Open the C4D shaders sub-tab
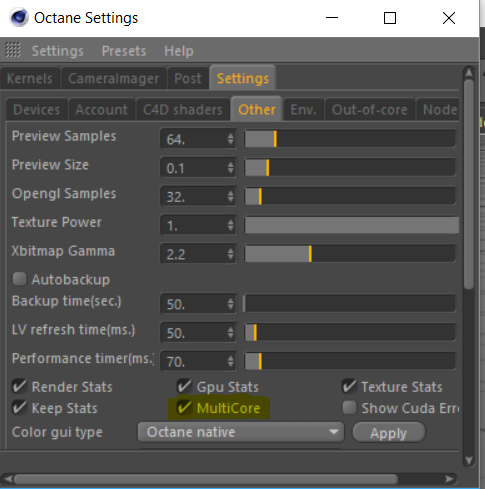The height and width of the screenshot is (489, 485). click(183, 109)
